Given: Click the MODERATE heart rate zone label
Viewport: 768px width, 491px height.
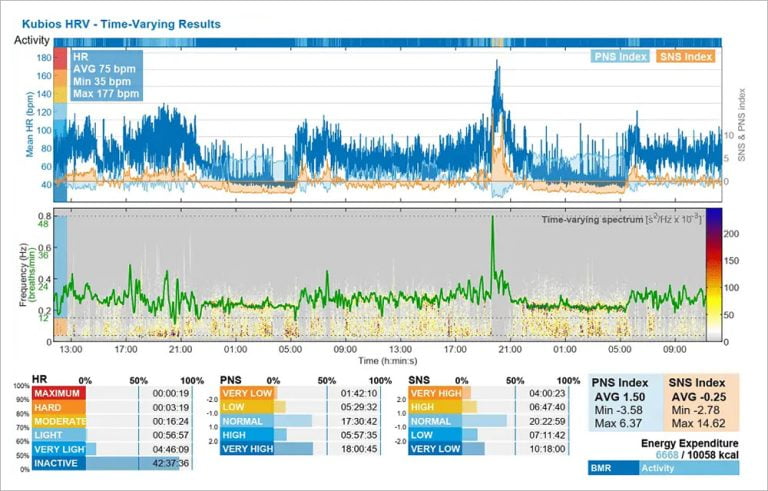Looking at the screenshot, I should pos(59,421).
